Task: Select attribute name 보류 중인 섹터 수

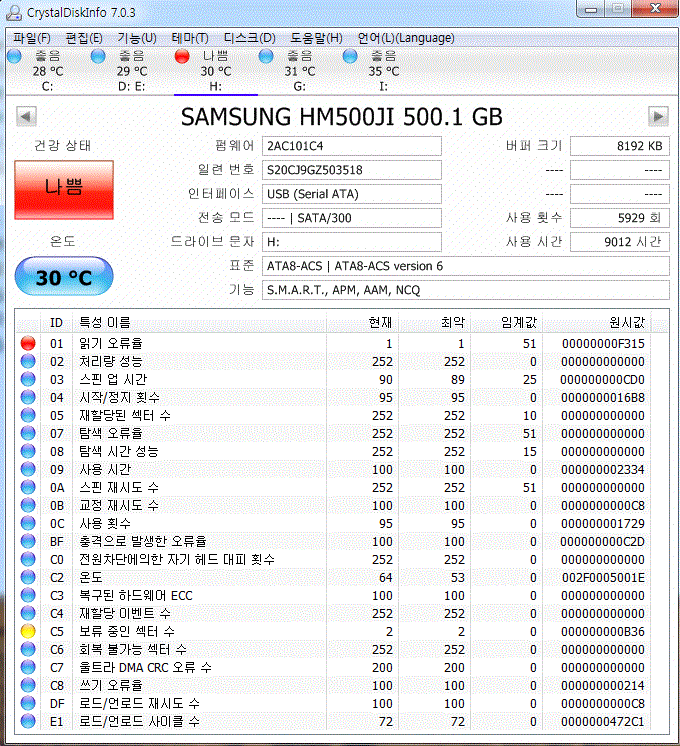Action: tap(127, 631)
